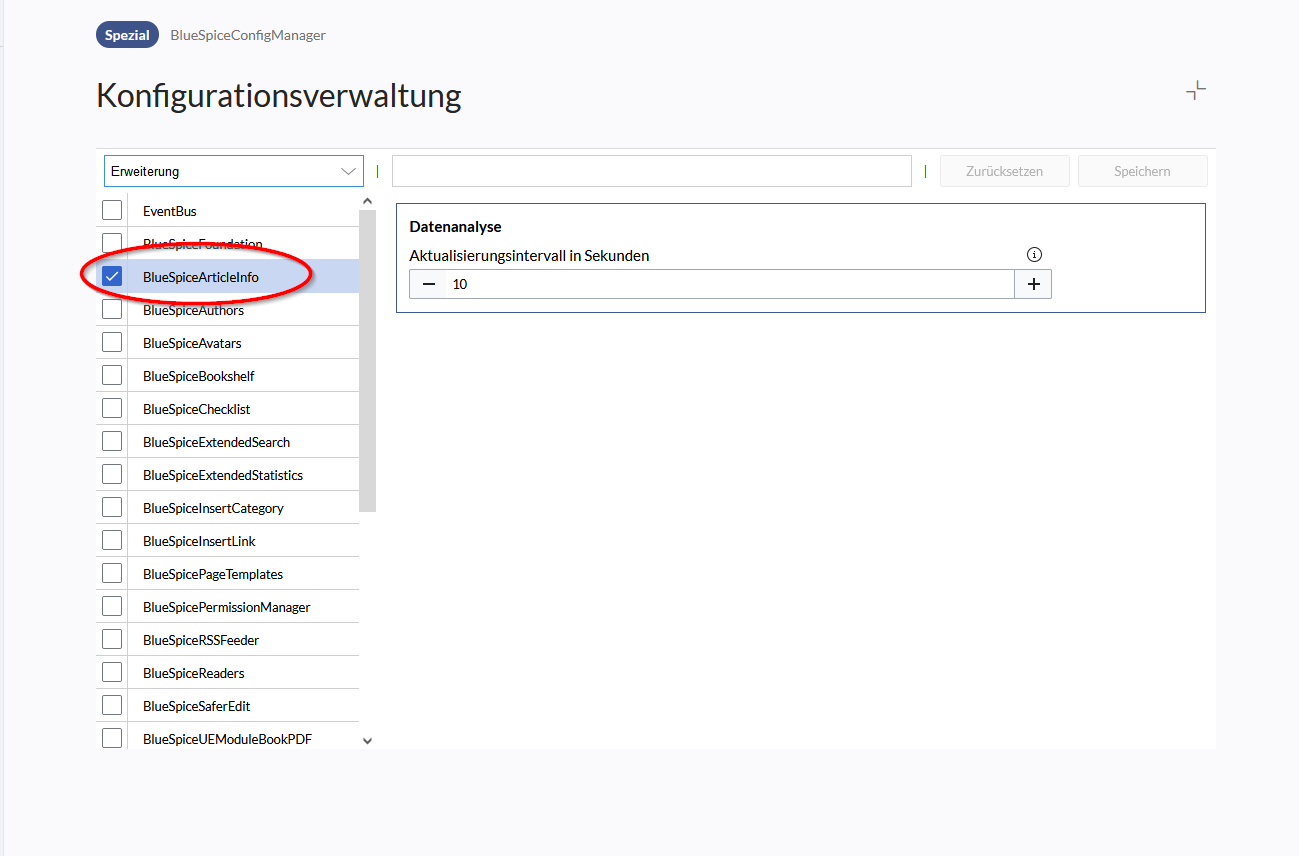Tick the BlueSpiceChecklist checkbox
This screenshot has width=1299, height=856.
click(112, 408)
